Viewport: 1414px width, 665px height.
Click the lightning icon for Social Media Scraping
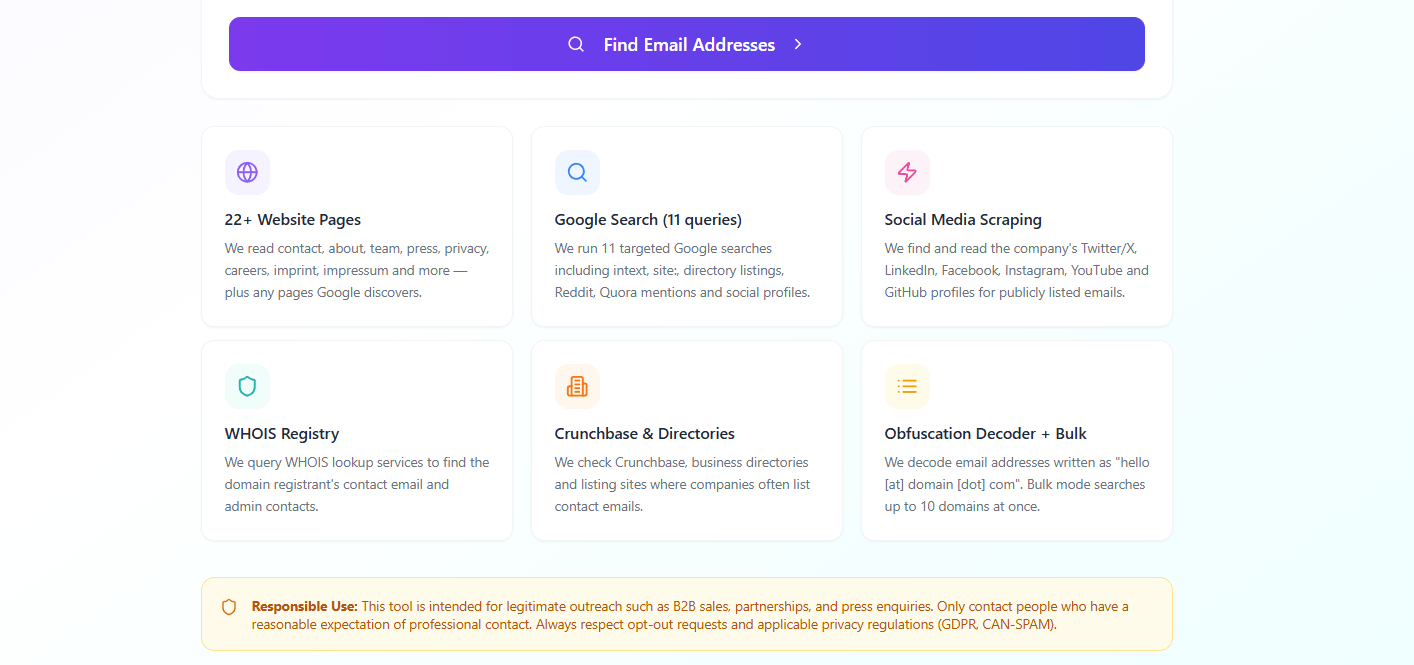[907, 172]
